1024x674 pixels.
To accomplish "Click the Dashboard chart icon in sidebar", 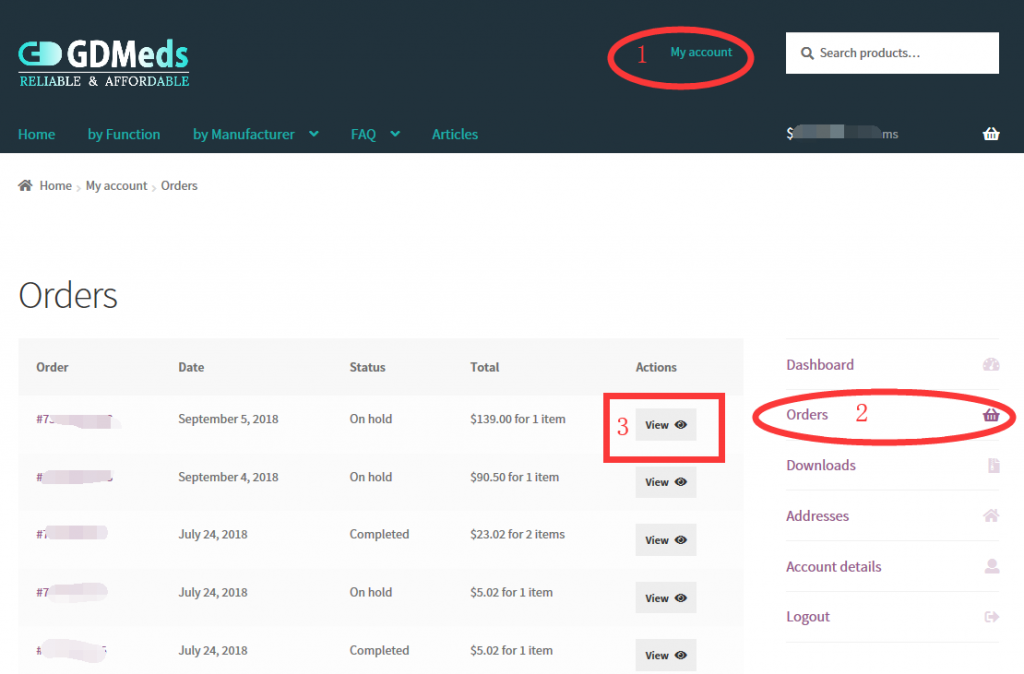I will tap(990, 364).
